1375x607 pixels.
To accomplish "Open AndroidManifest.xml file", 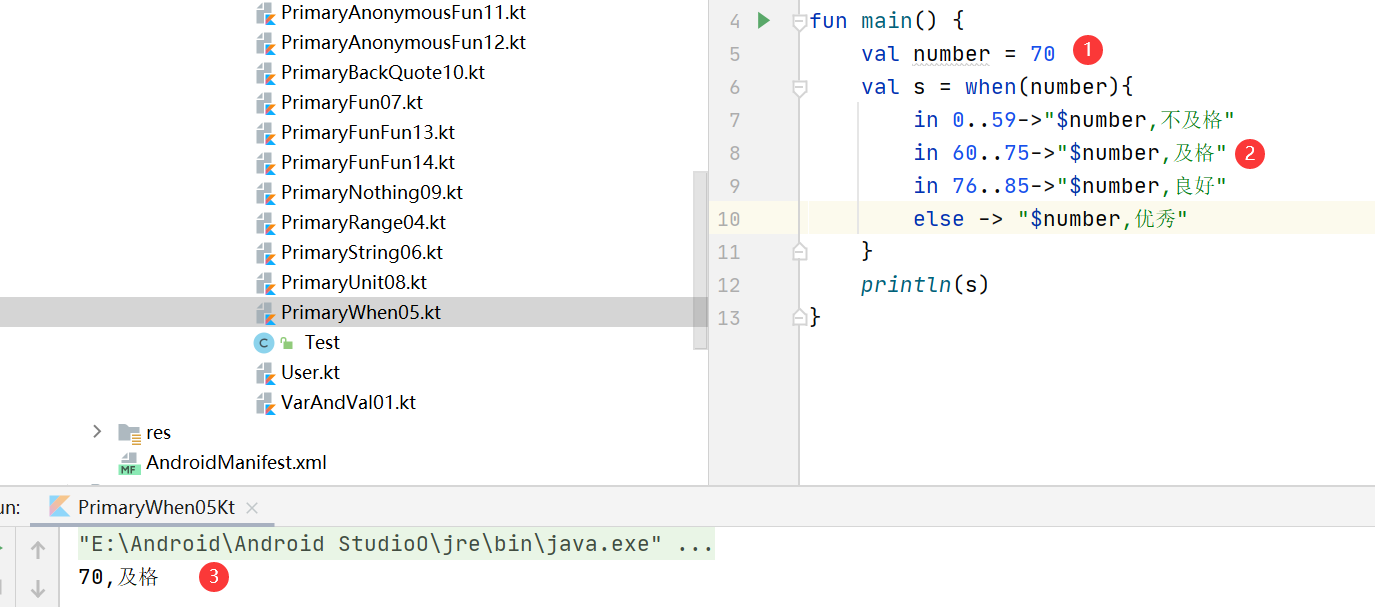I will (x=236, y=462).
